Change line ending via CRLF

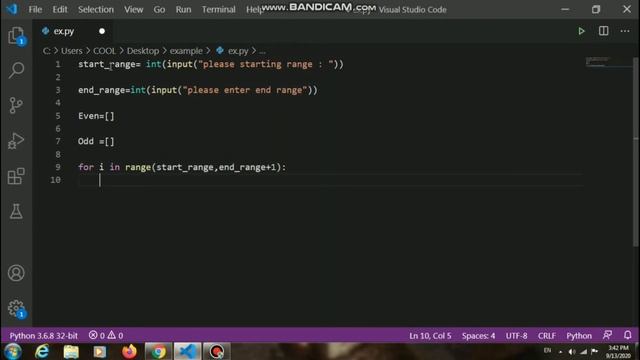pos(547,336)
